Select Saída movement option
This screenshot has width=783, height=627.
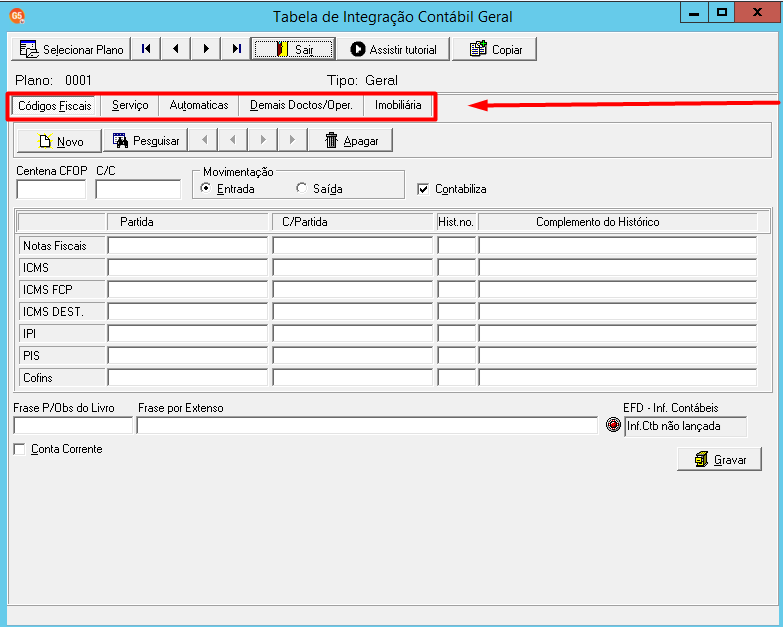coord(320,189)
